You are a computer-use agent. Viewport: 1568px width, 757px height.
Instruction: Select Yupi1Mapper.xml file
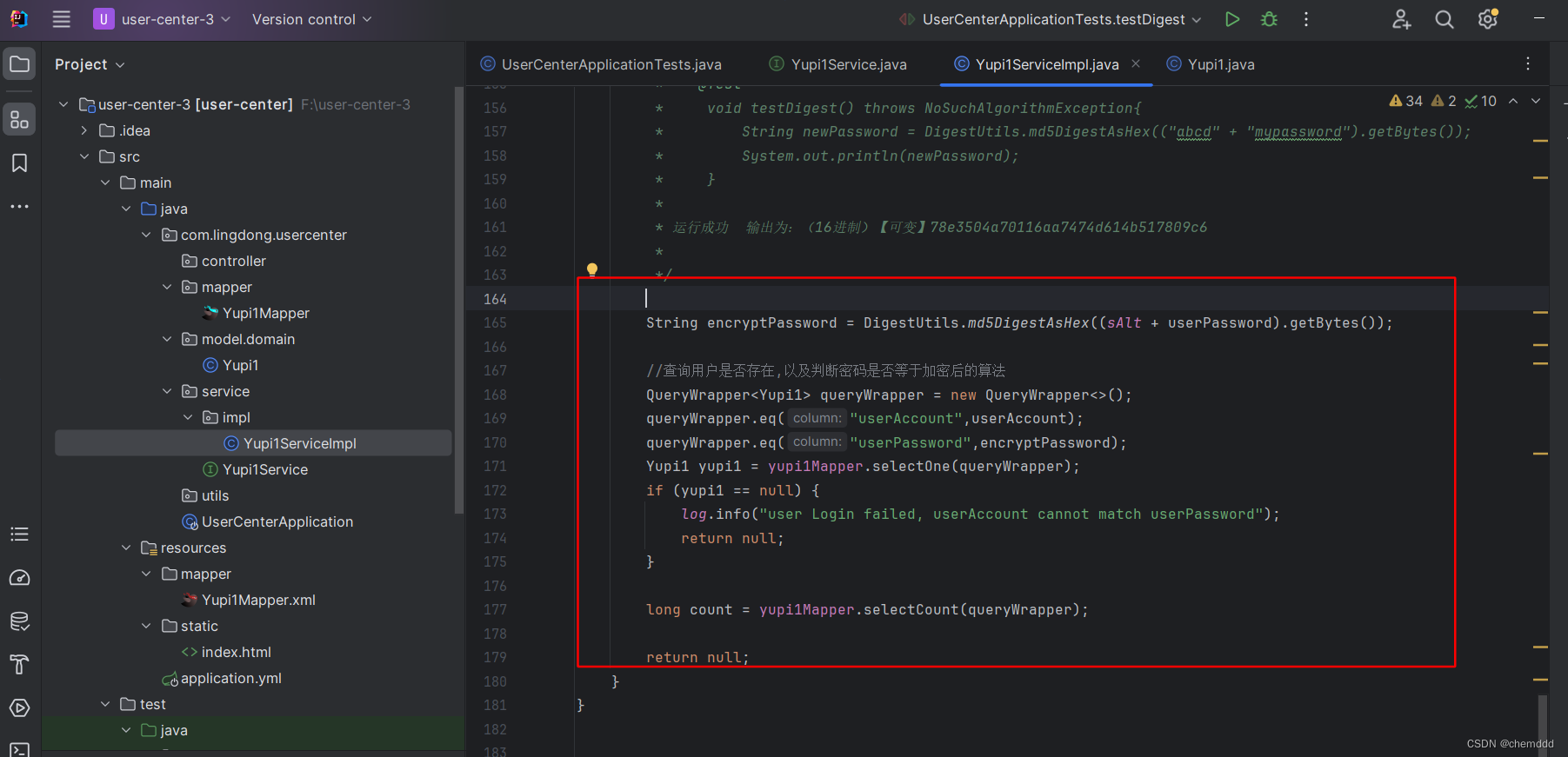[x=258, y=600]
